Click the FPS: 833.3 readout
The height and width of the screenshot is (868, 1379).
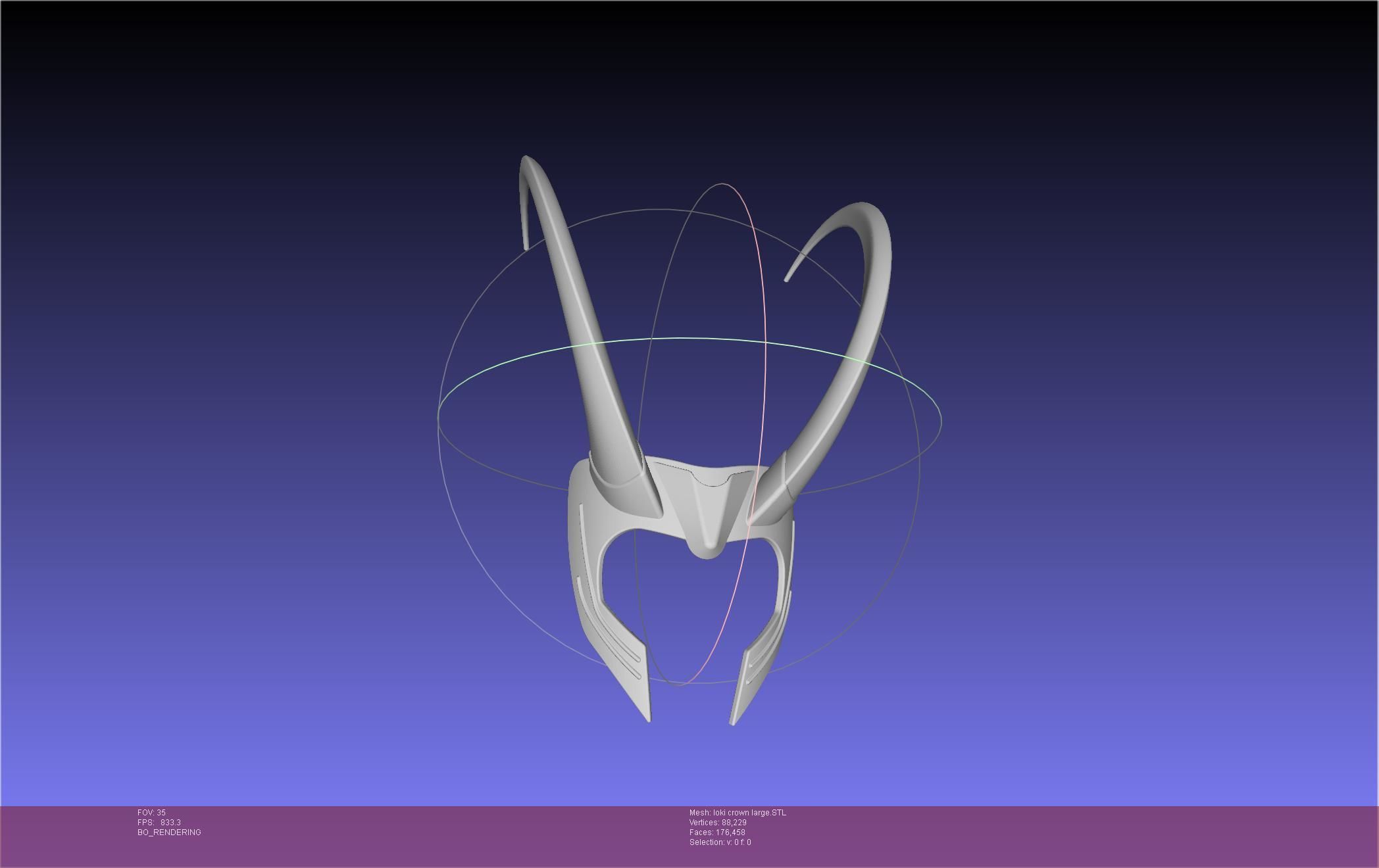pos(159,823)
